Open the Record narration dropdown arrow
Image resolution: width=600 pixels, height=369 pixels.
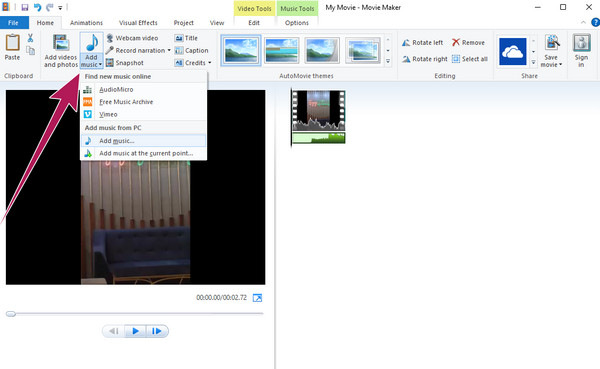169,50
